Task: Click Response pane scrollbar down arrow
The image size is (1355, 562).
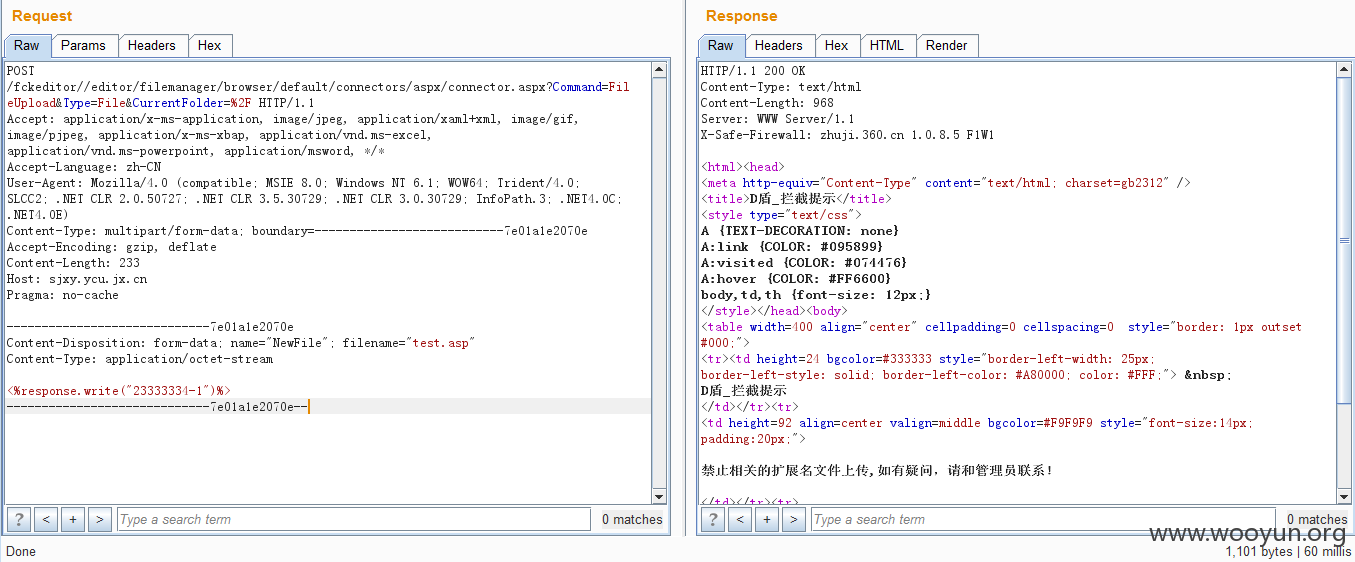Action: pos(1344,496)
